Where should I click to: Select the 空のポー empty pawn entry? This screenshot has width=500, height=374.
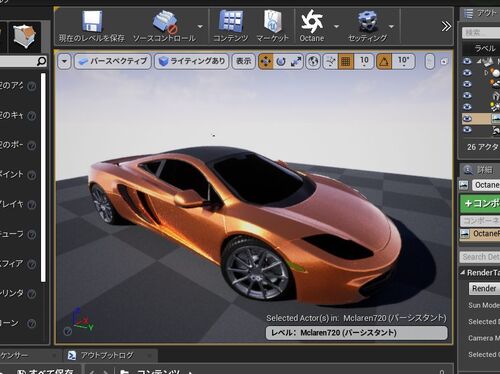[x=12, y=145]
